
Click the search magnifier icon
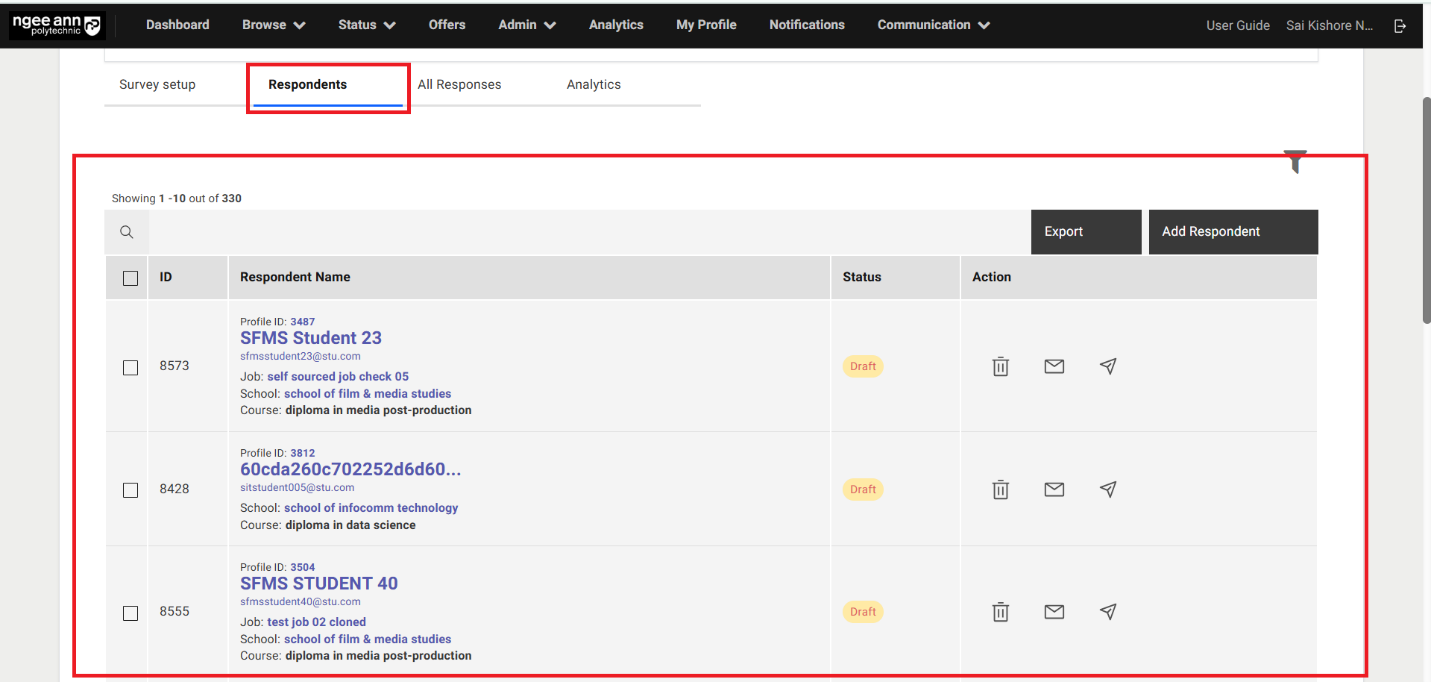pos(127,232)
